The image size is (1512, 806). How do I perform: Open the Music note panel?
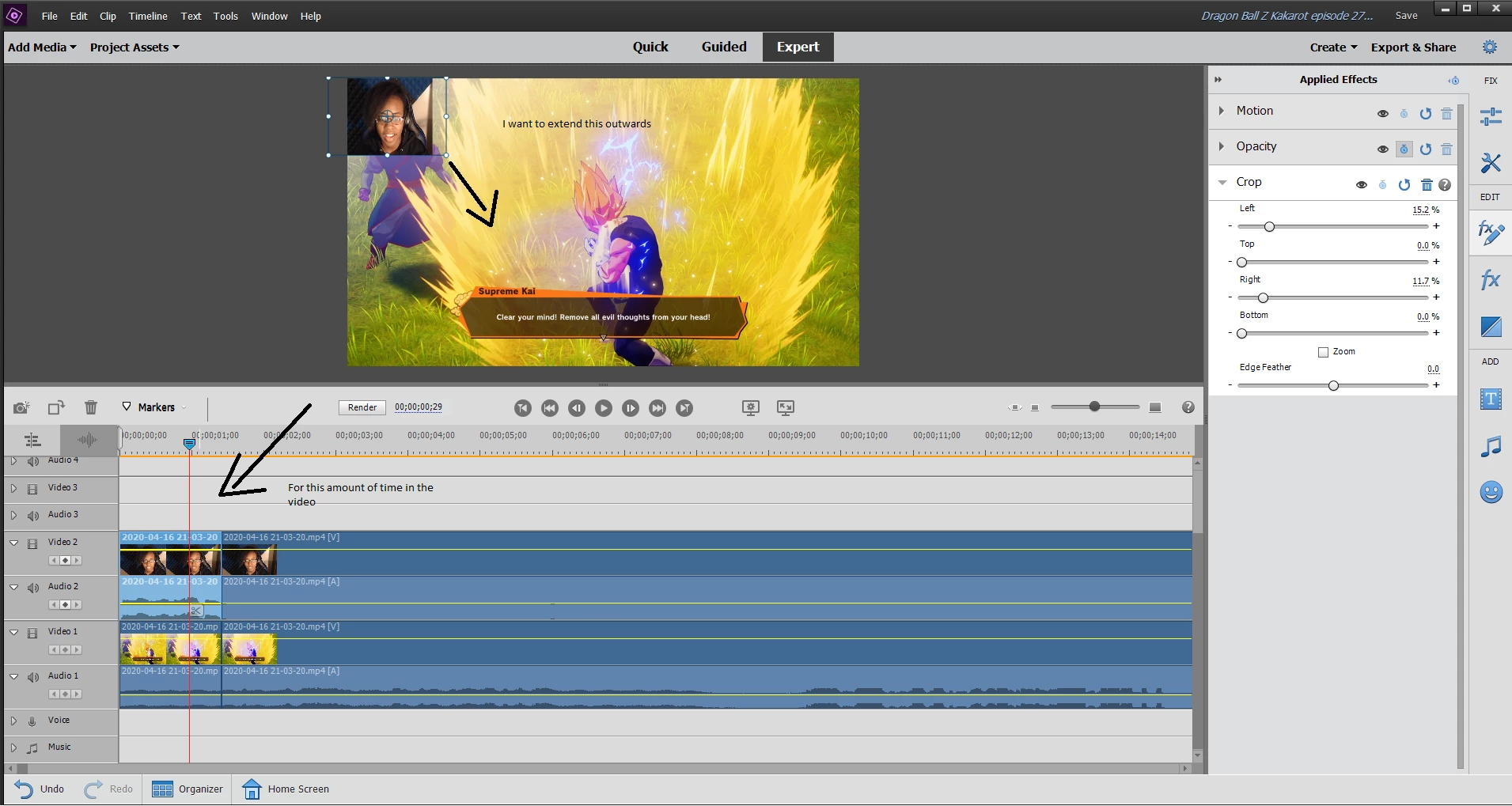[x=1491, y=447]
